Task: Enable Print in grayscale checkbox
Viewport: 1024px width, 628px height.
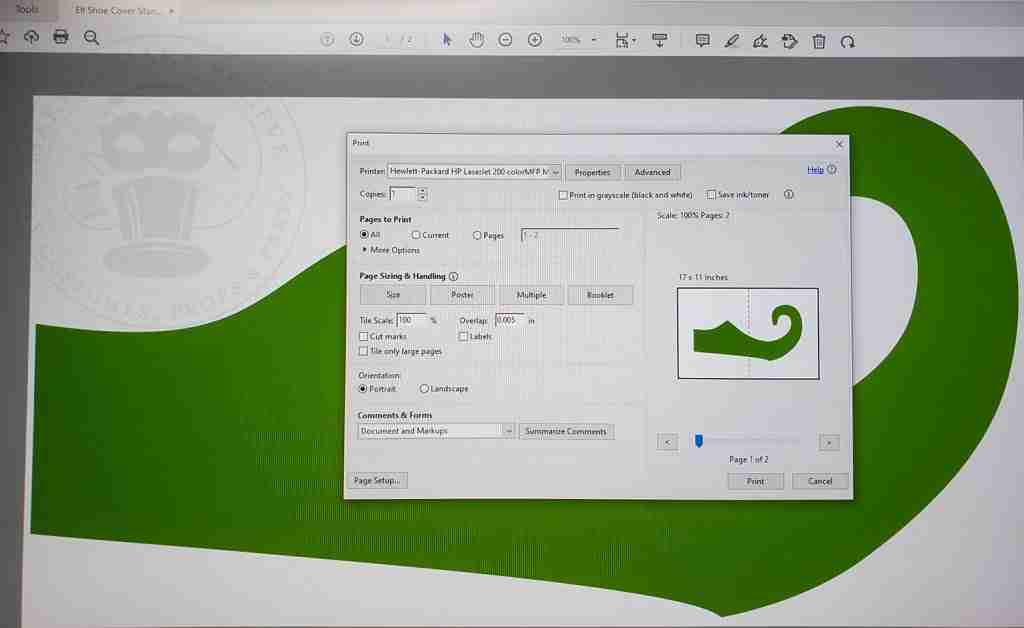Action: 563,195
